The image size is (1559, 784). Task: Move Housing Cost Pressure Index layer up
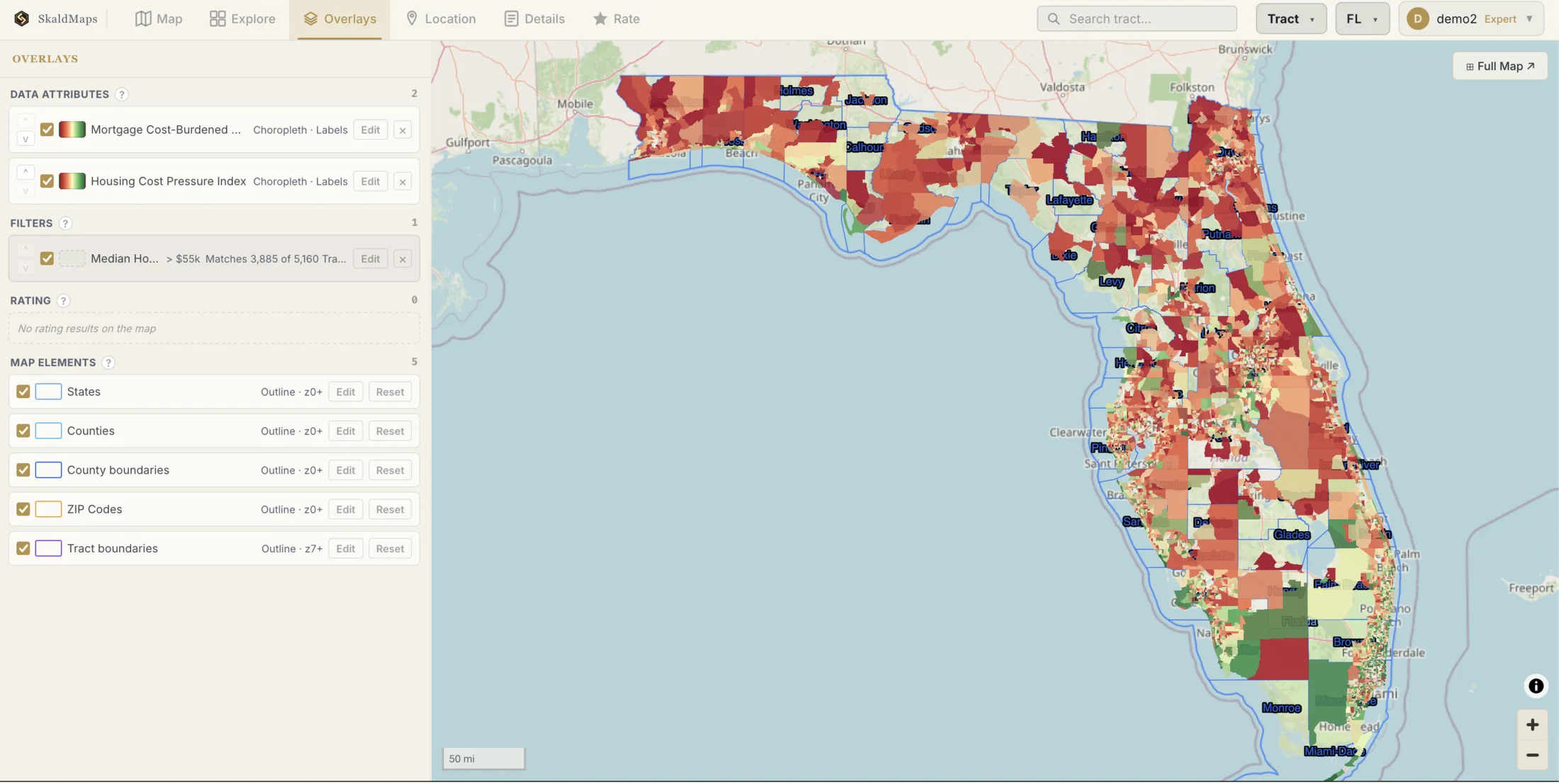tap(26, 171)
